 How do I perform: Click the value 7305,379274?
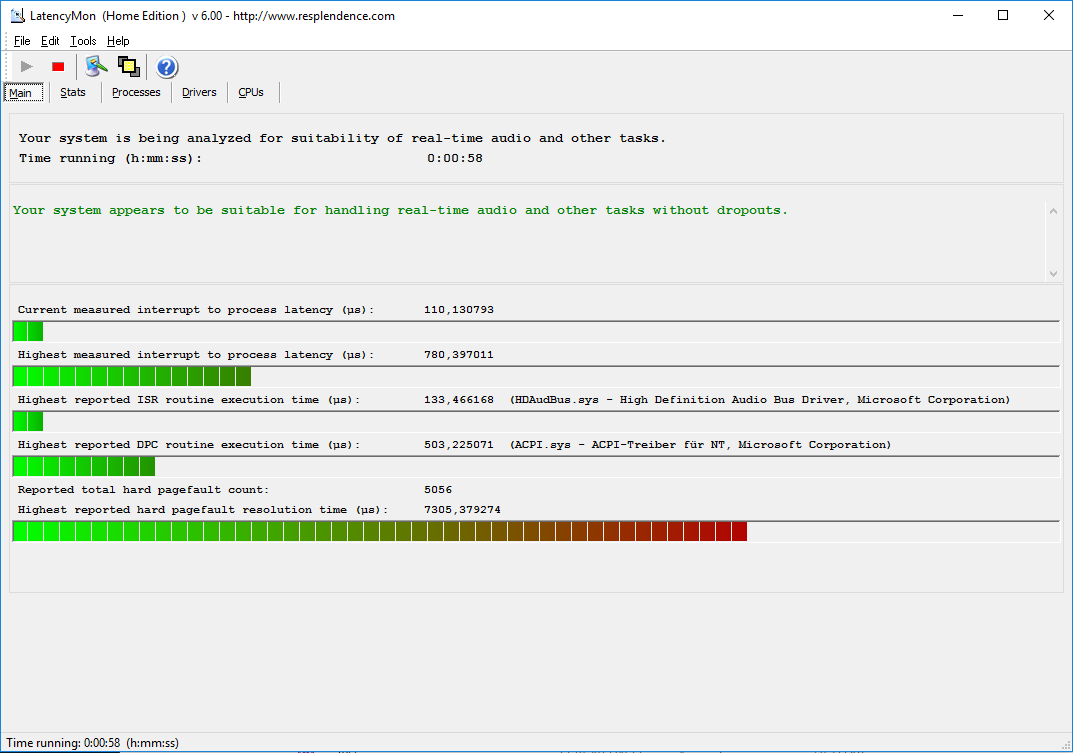click(462, 510)
